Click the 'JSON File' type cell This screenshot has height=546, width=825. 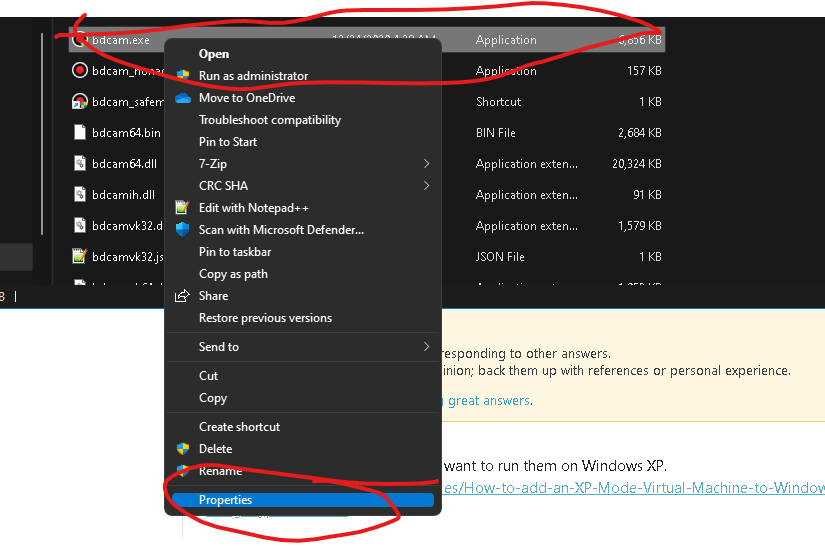[x=500, y=257]
